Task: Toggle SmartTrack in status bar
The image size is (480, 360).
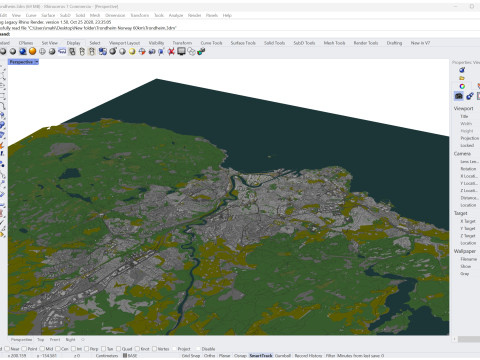Action: [261, 356]
